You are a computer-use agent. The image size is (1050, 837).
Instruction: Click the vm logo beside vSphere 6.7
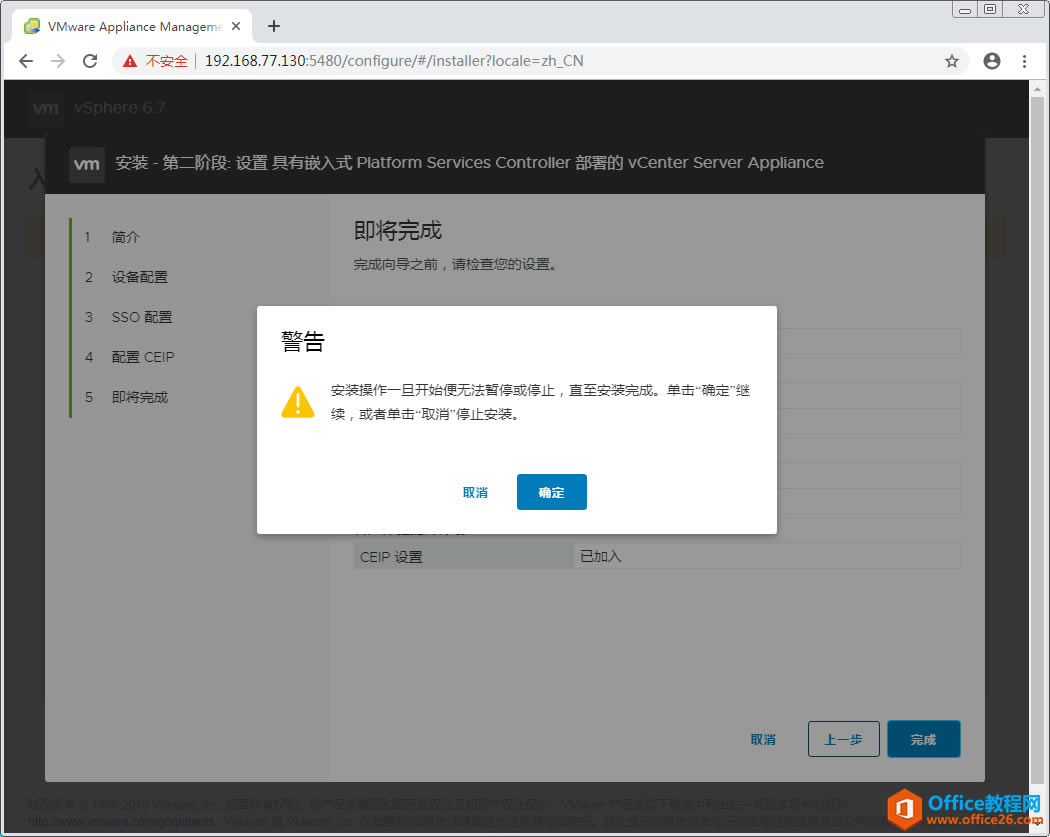pos(46,108)
